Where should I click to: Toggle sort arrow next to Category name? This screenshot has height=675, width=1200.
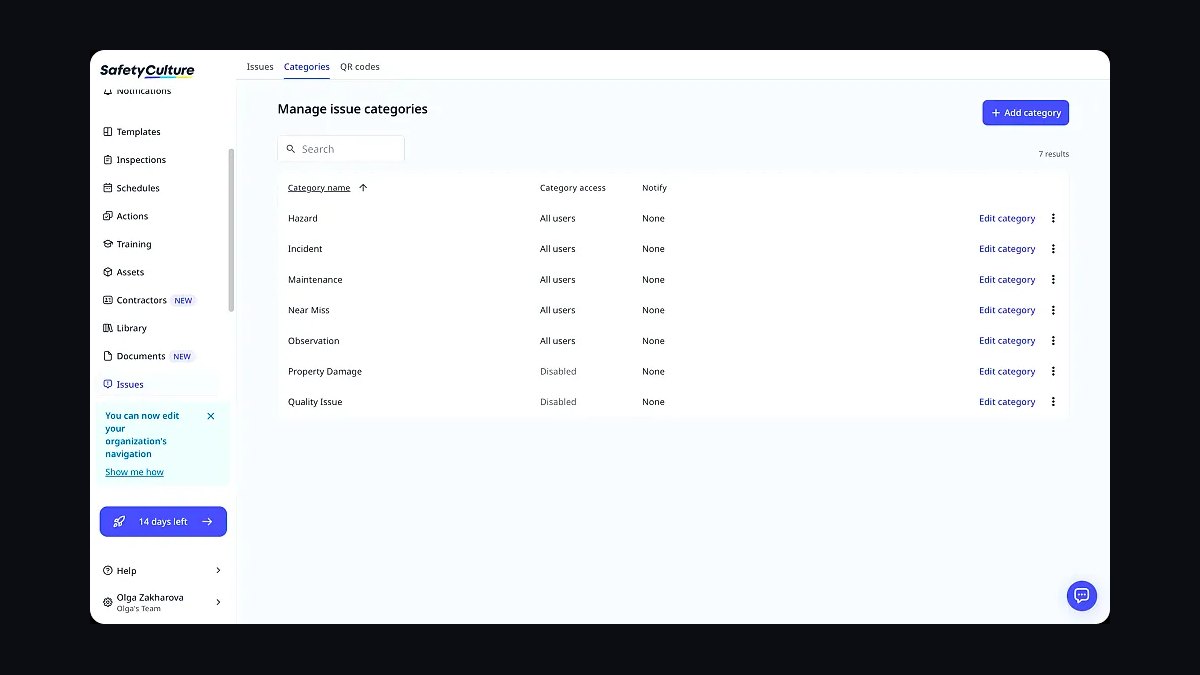[x=363, y=188]
